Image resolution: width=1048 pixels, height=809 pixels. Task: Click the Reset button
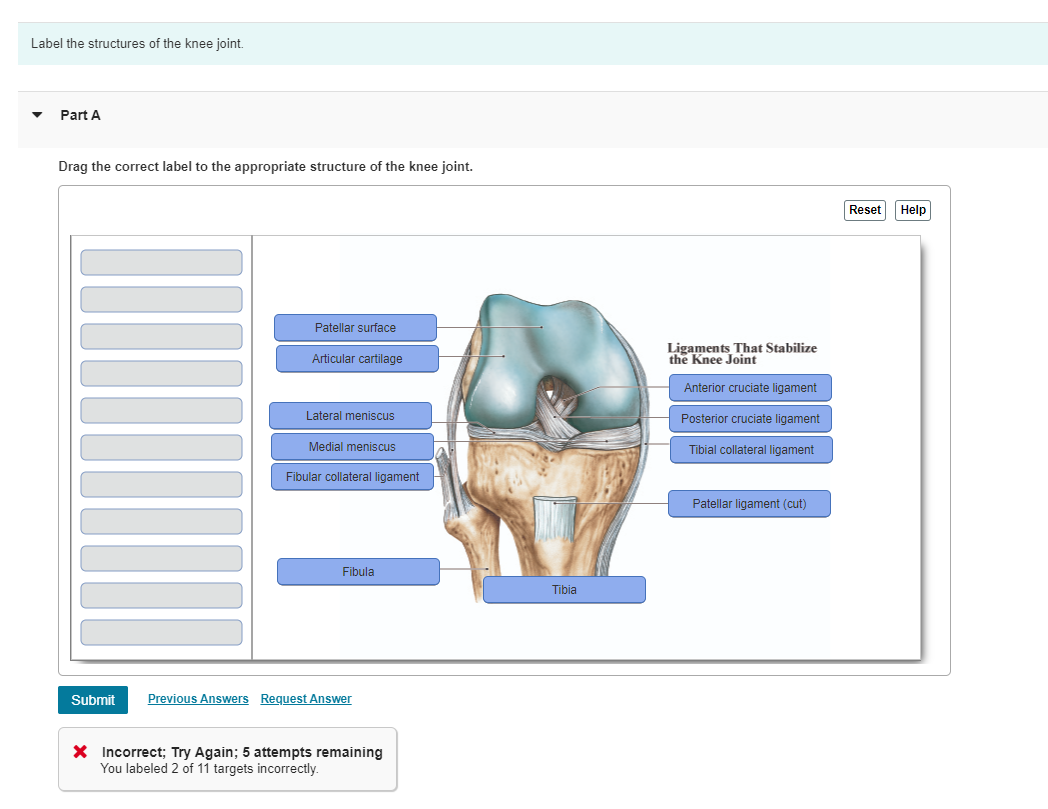(x=864, y=210)
